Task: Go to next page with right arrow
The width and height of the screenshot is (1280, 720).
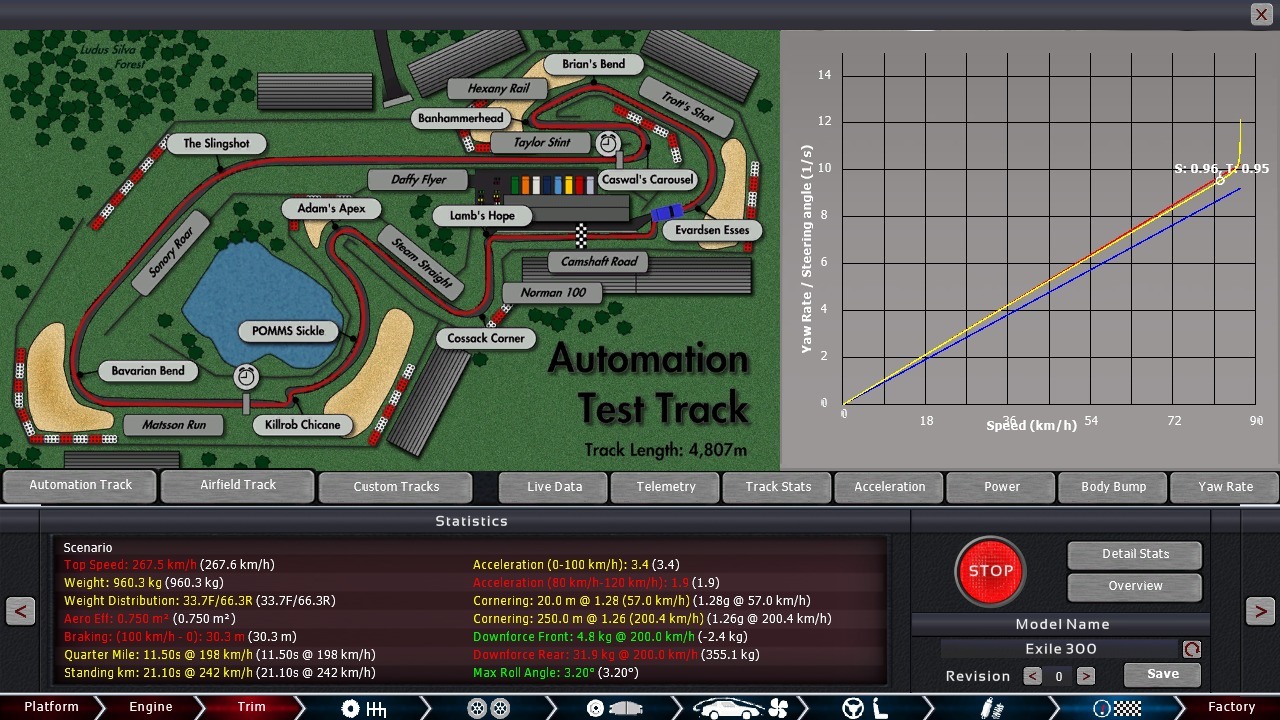Action: pos(1260,611)
